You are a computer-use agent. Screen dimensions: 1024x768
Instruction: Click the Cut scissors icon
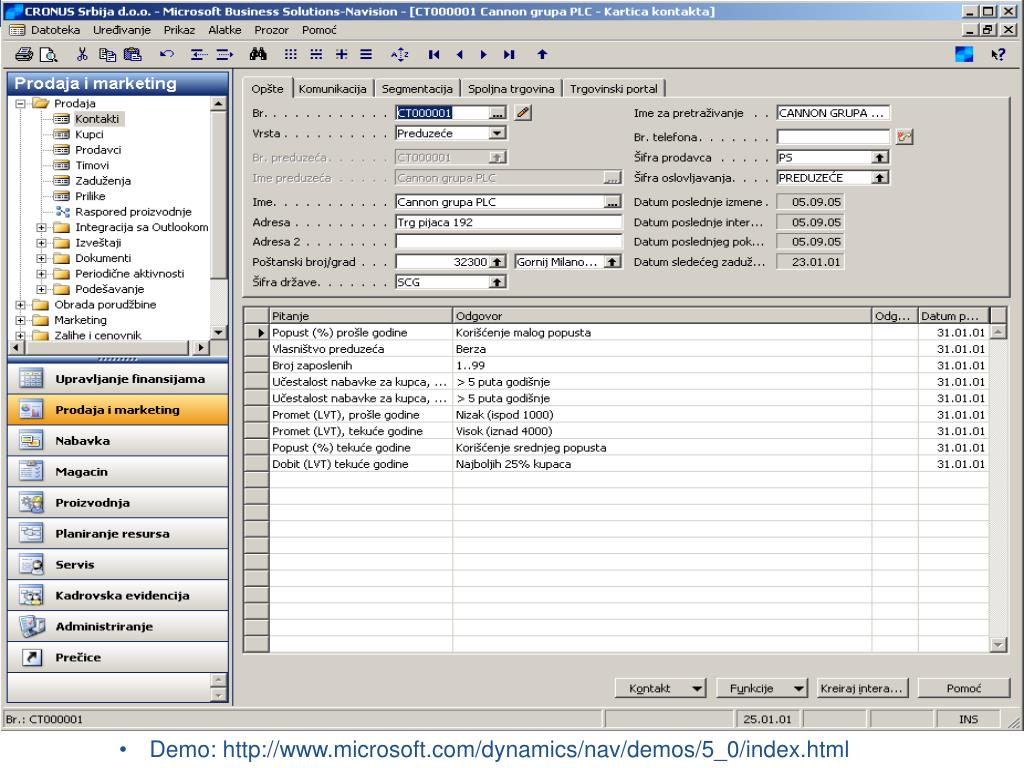point(82,55)
